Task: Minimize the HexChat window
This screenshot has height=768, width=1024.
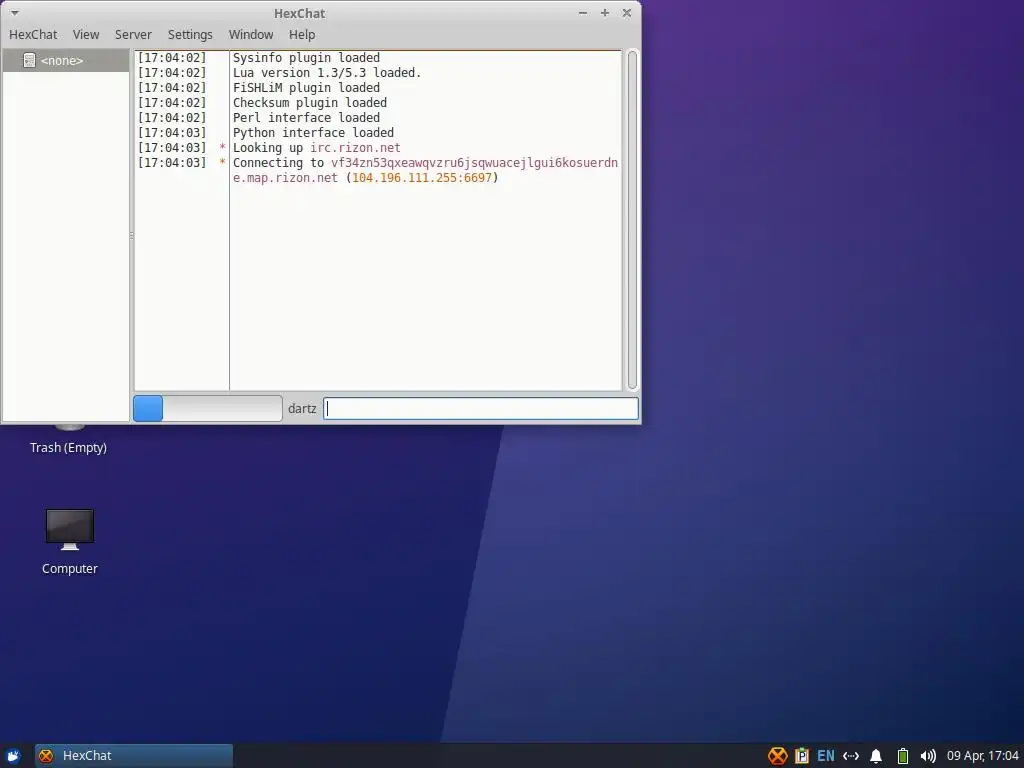Action: point(583,13)
